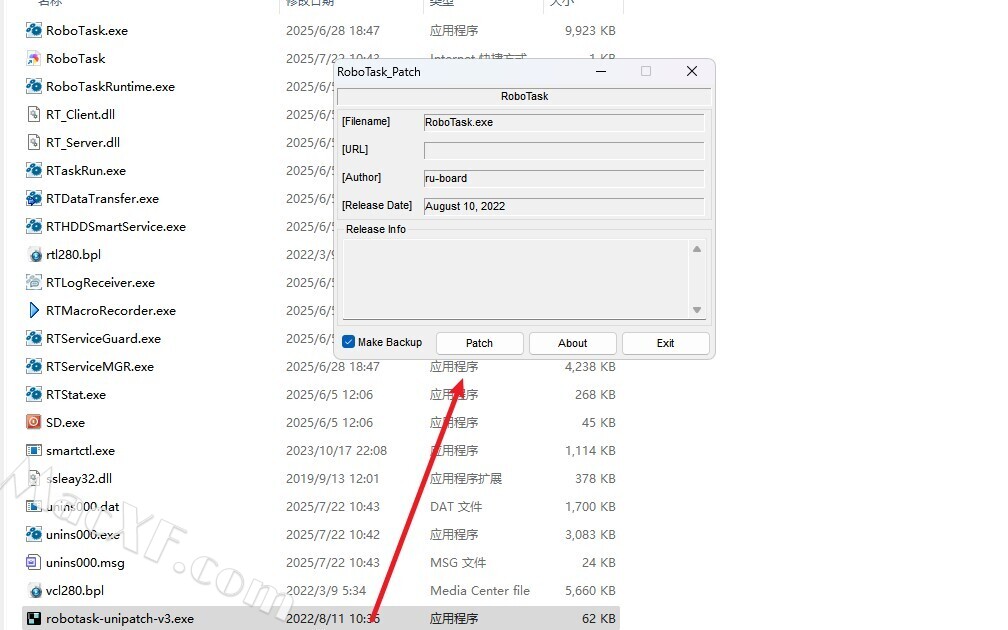This screenshot has height=630, width=1008.
Task: Click the Patch button
Action: pos(480,343)
